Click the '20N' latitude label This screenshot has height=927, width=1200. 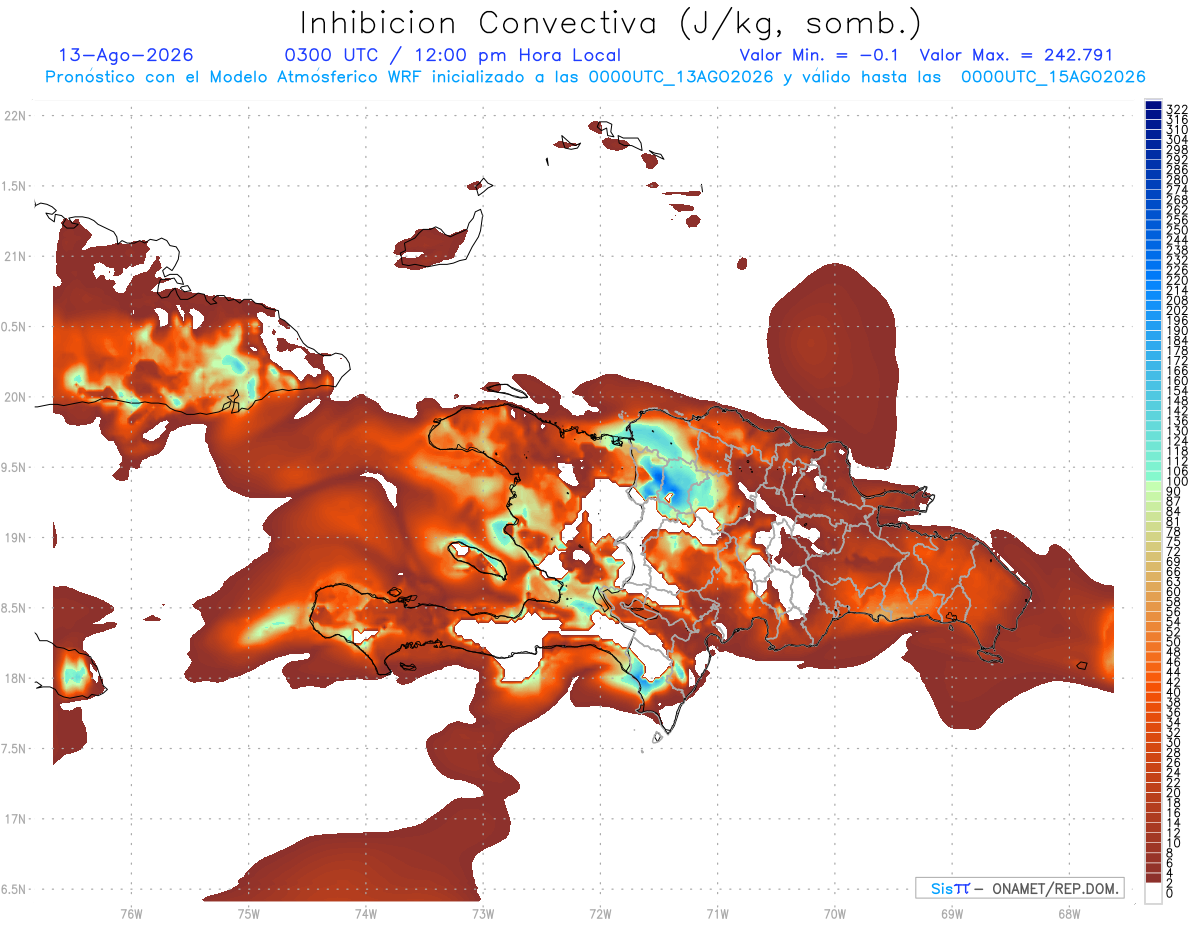click(15, 397)
